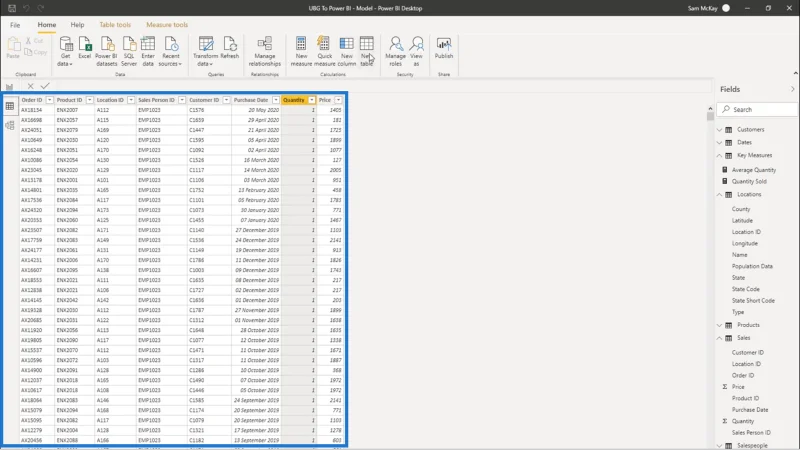Select the Population Data field
This screenshot has height=450, width=800.
752,266
